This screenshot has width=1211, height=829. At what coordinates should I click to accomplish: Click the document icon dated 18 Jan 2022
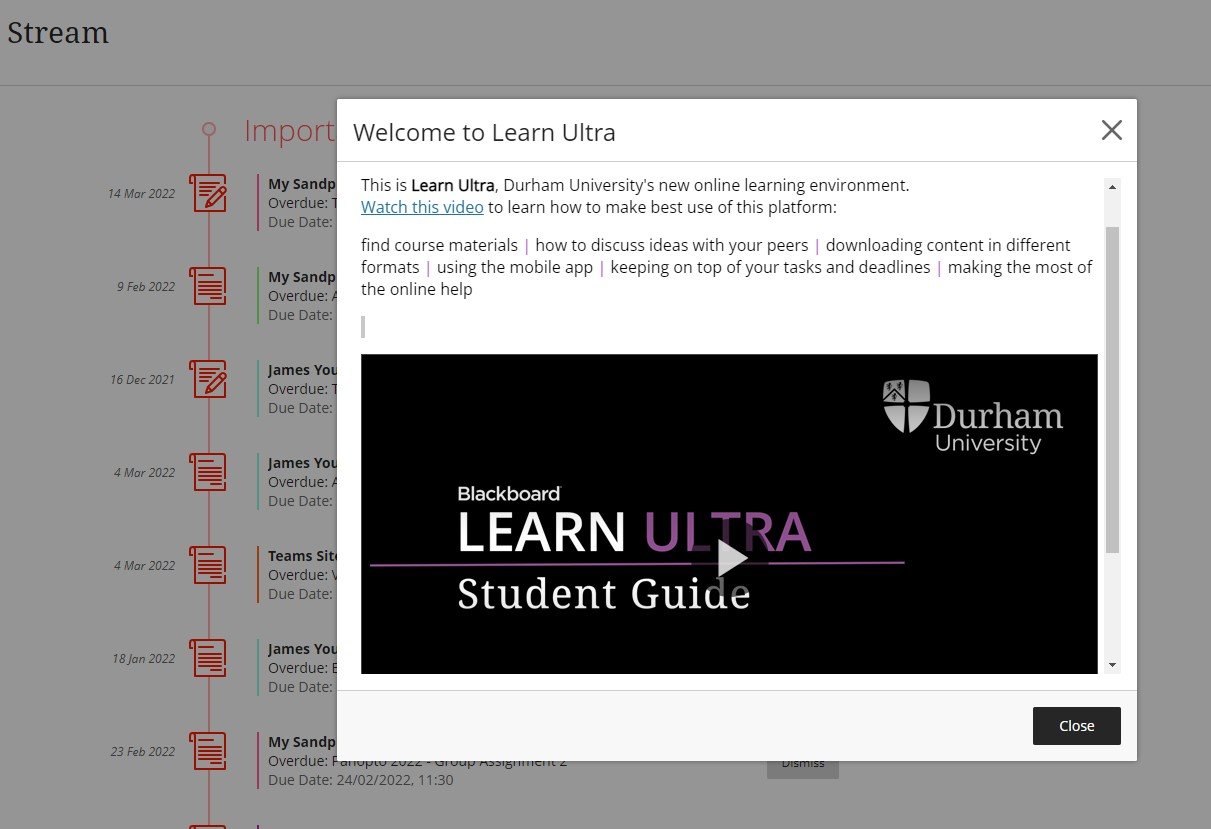coord(208,658)
